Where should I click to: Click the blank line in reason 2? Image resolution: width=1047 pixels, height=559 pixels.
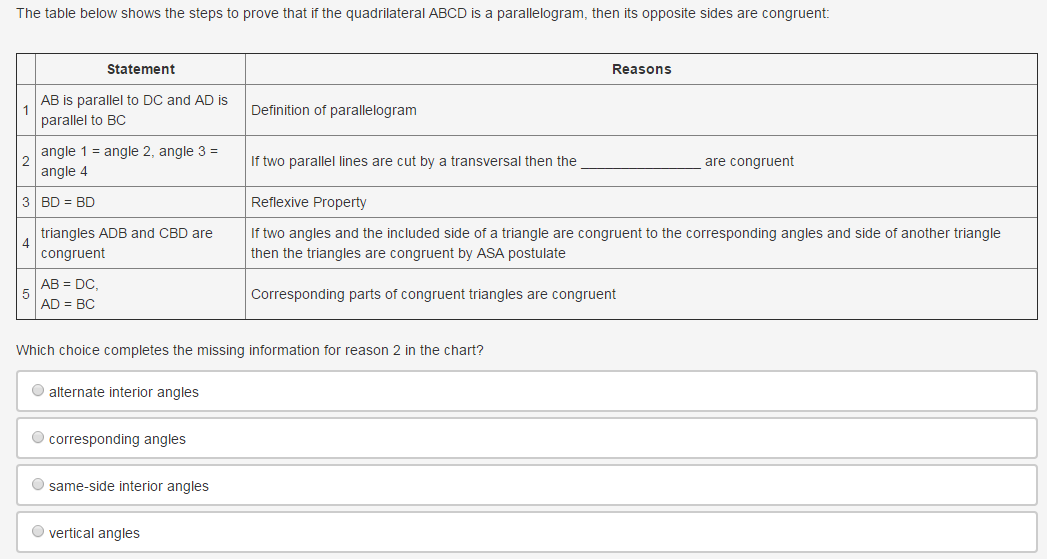(640, 162)
